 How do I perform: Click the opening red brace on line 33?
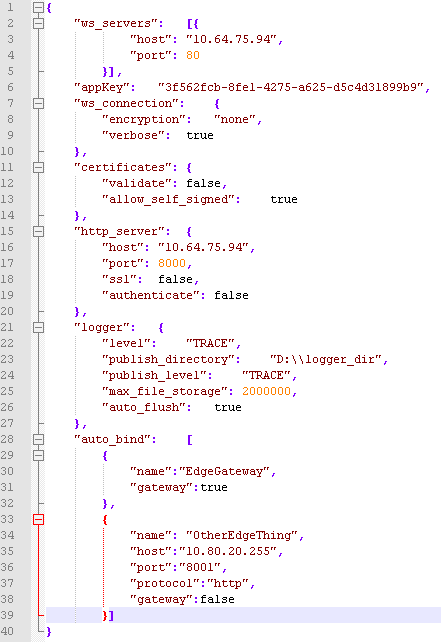click(x=105, y=520)
